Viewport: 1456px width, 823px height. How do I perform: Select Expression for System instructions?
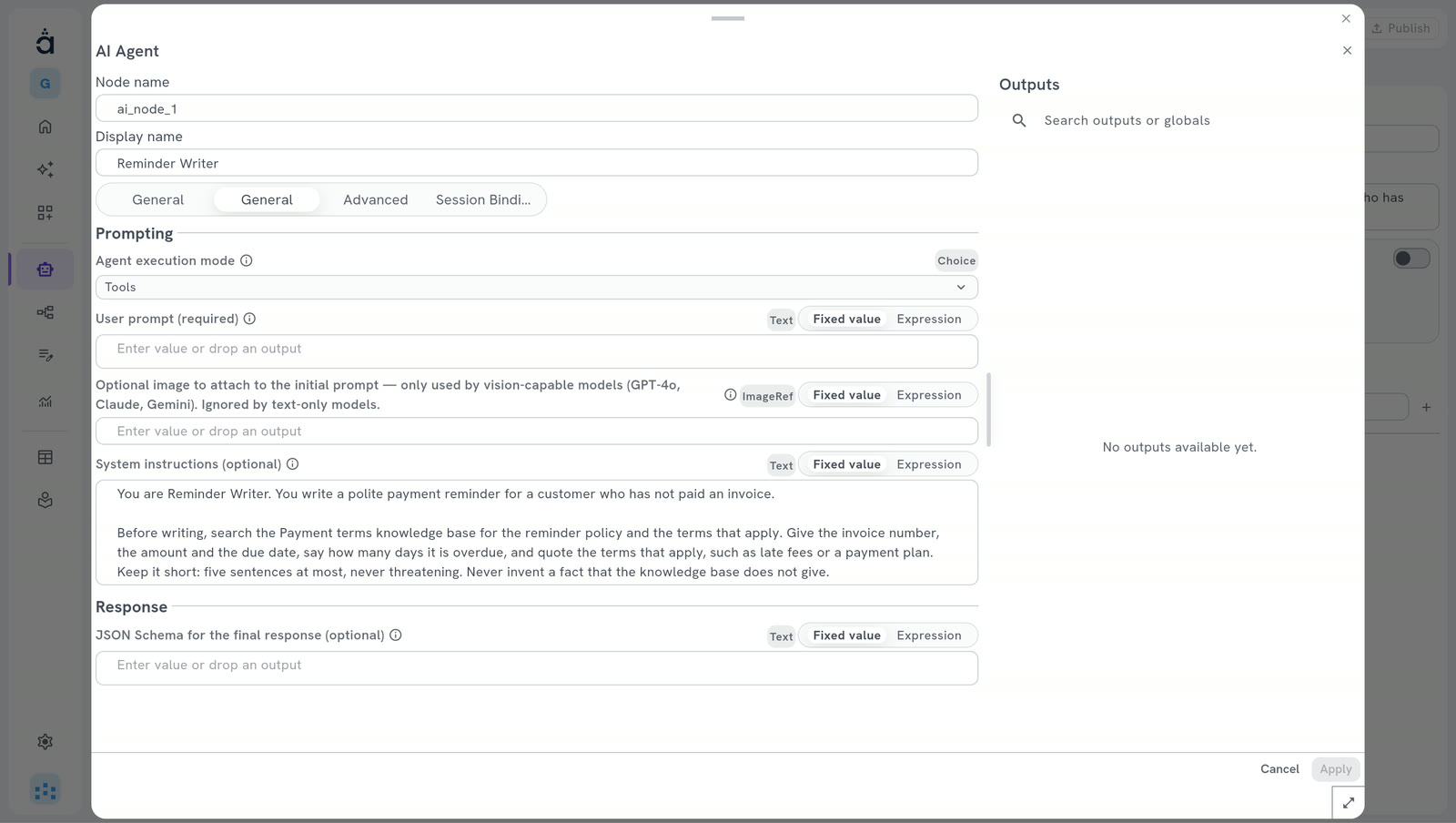[928, 464]
